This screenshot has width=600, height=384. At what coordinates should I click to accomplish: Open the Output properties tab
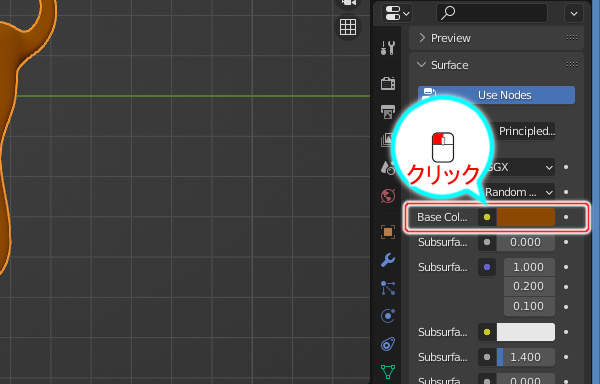coord(388,112)
